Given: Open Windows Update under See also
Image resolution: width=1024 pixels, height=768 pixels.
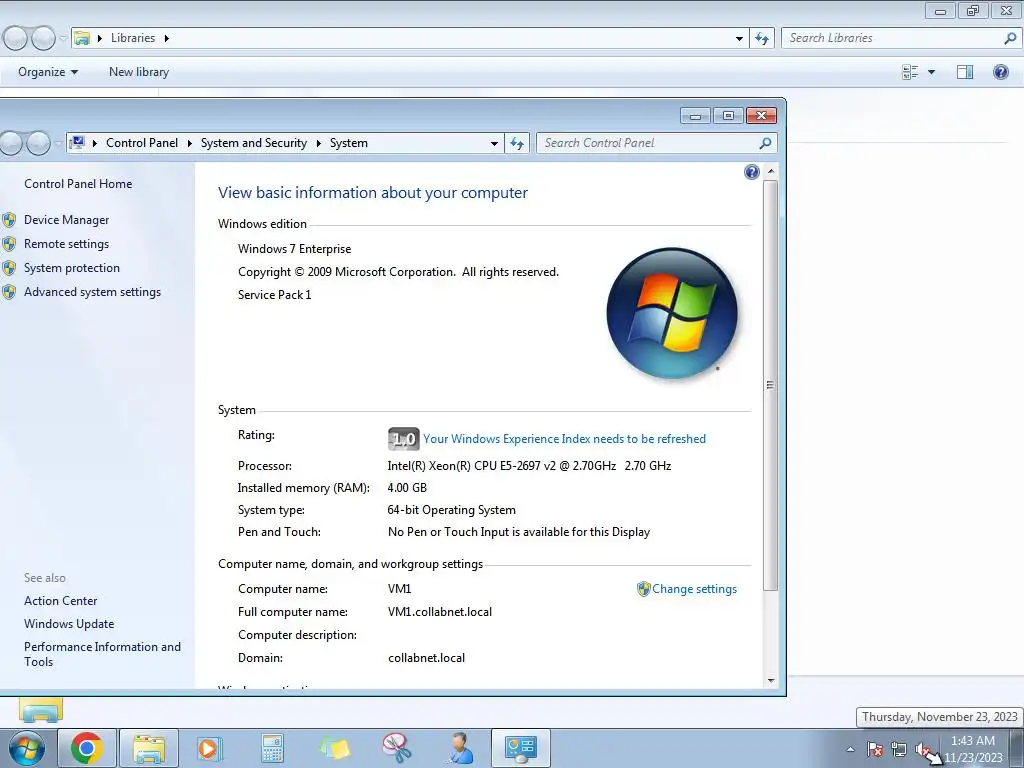Looking at the screenshot, I should pos(69,624).
